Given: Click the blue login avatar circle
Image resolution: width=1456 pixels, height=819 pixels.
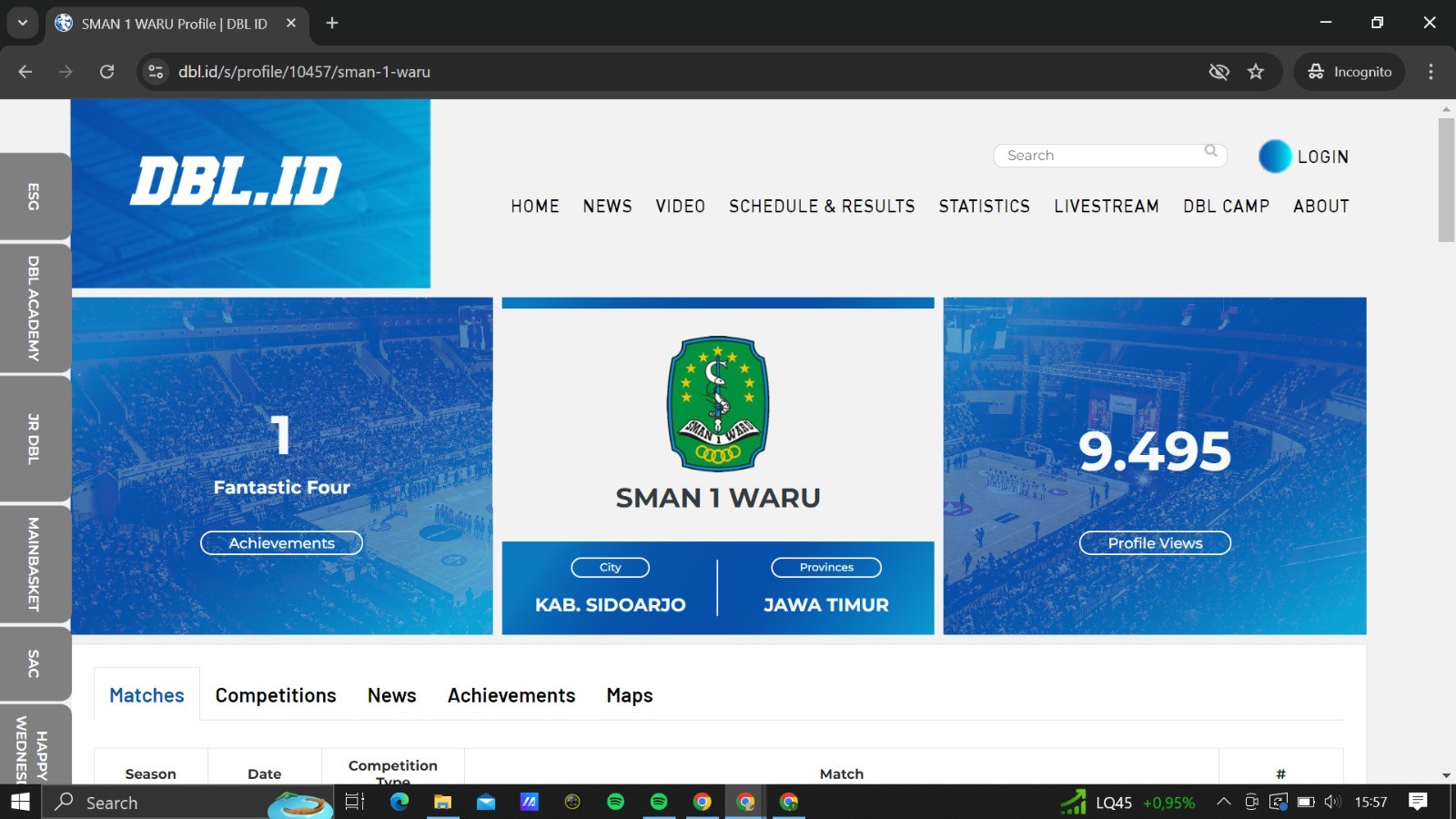Looking at the screenshot, I should (x=1274, y=157).
